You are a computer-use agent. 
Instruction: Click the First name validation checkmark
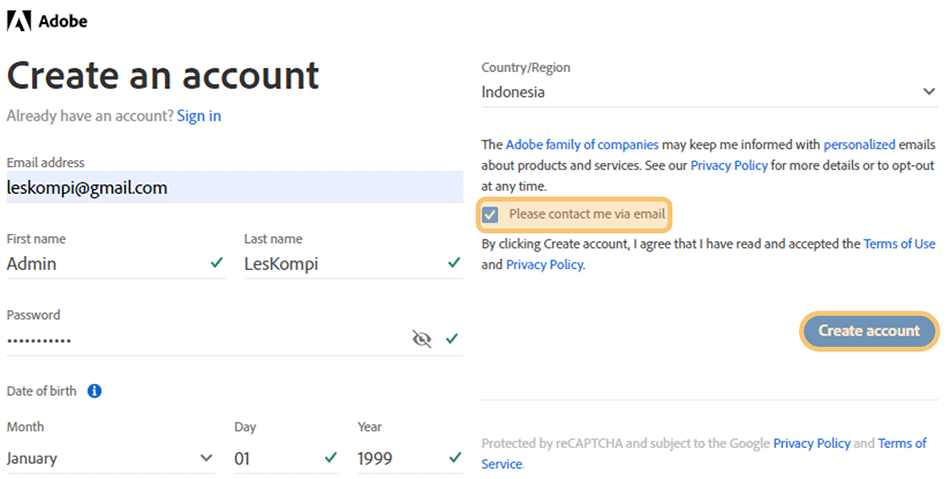tap(216, 263)
